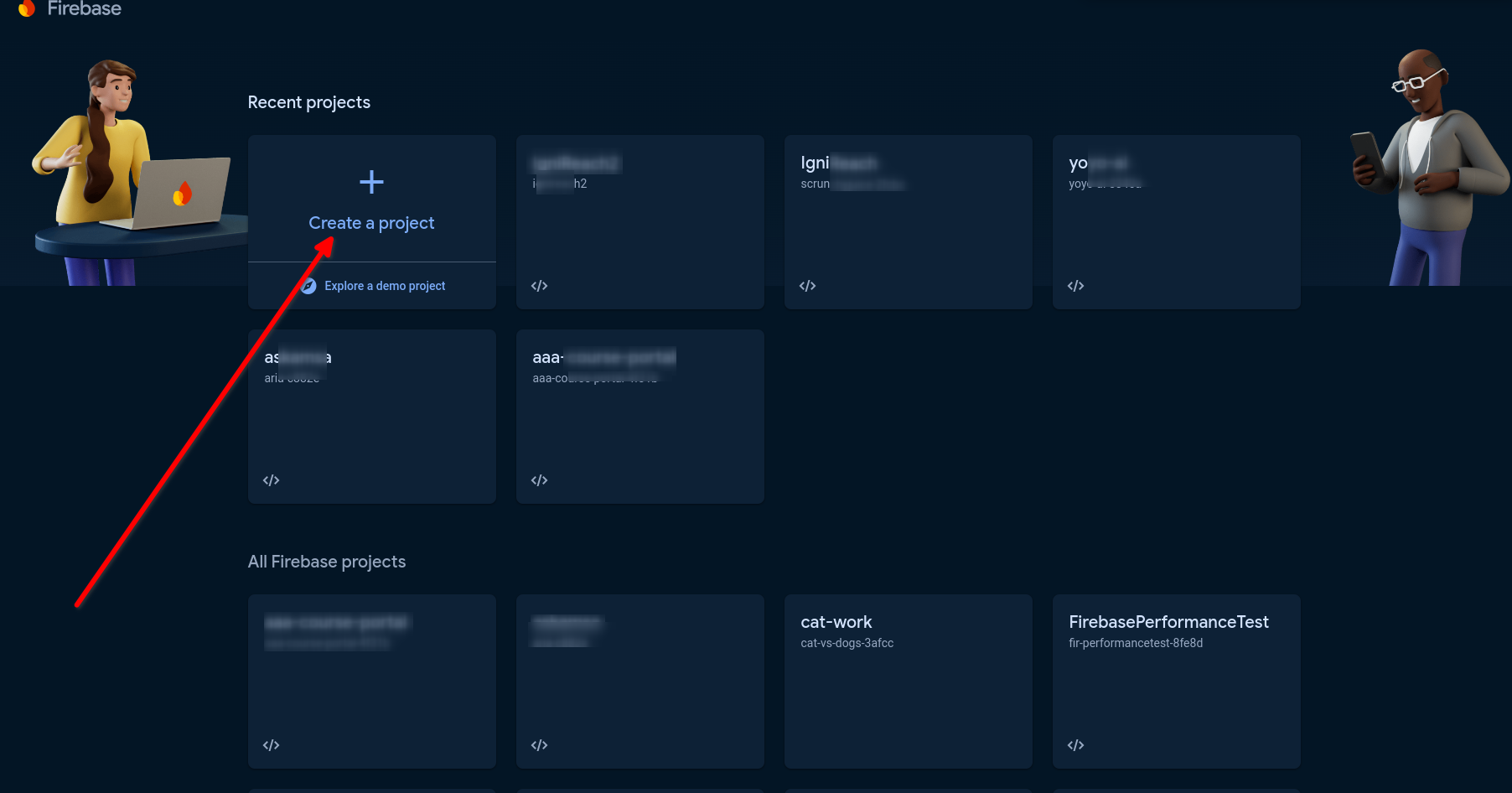
Task: Select project ID fir-performancetest-8fe8d text
Action: click(x=1136, y=643)
